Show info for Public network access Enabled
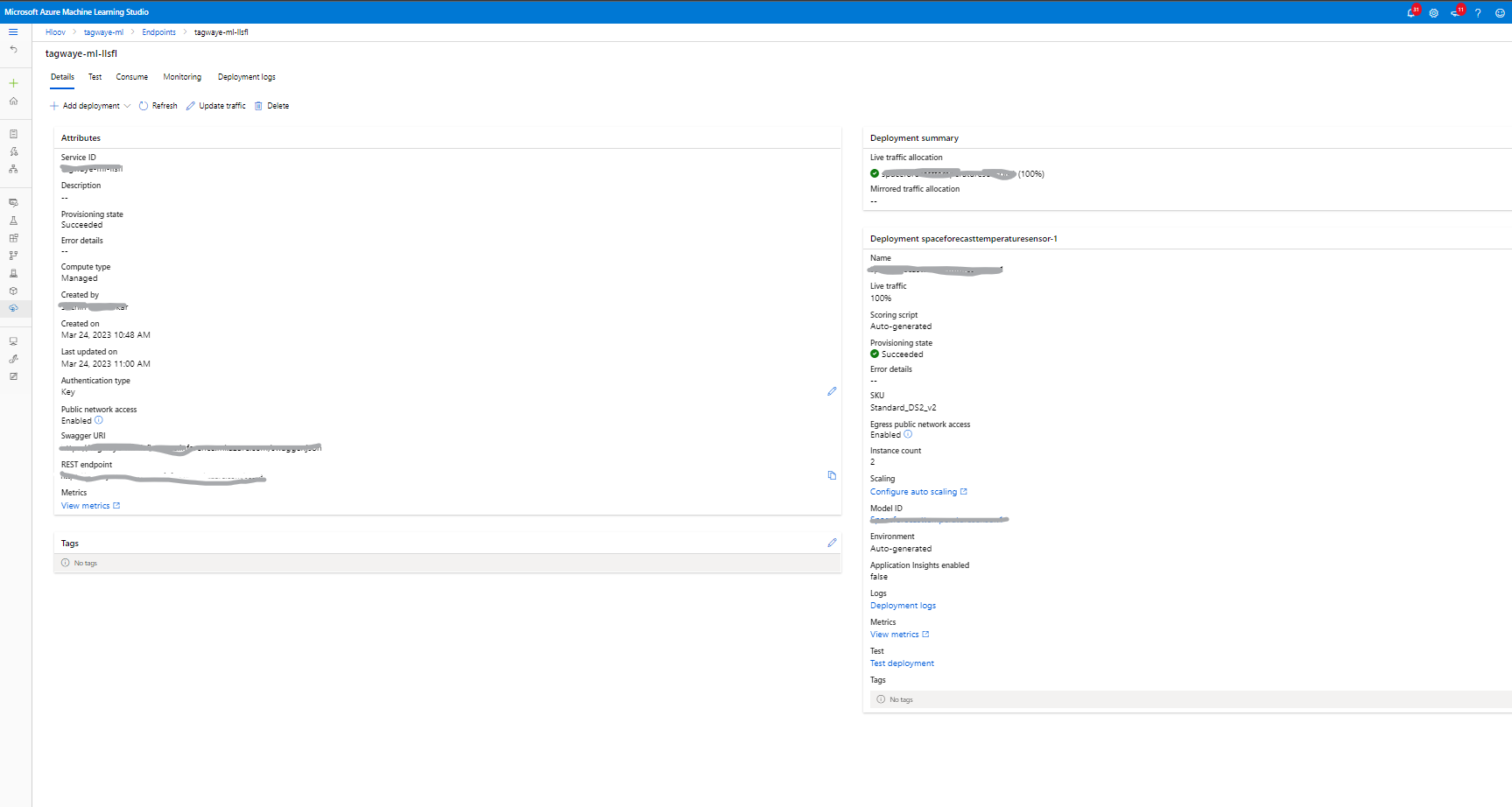 coord(99,420)
